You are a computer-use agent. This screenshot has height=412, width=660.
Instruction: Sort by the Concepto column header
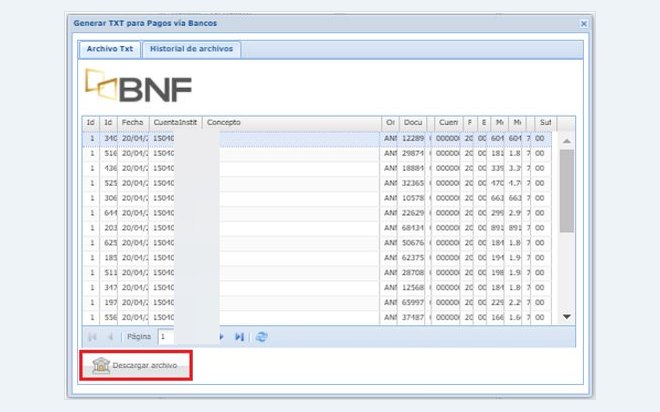[x=292, y=122]
